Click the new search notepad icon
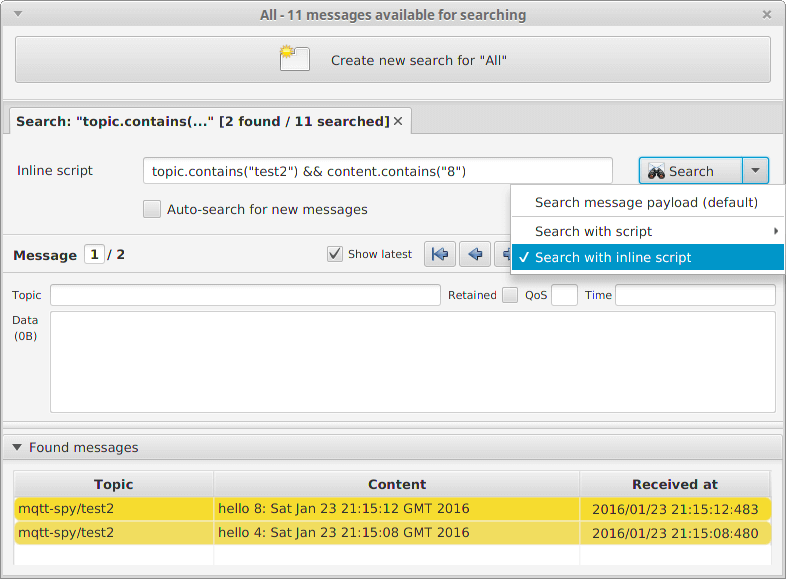 pos(294,59)
